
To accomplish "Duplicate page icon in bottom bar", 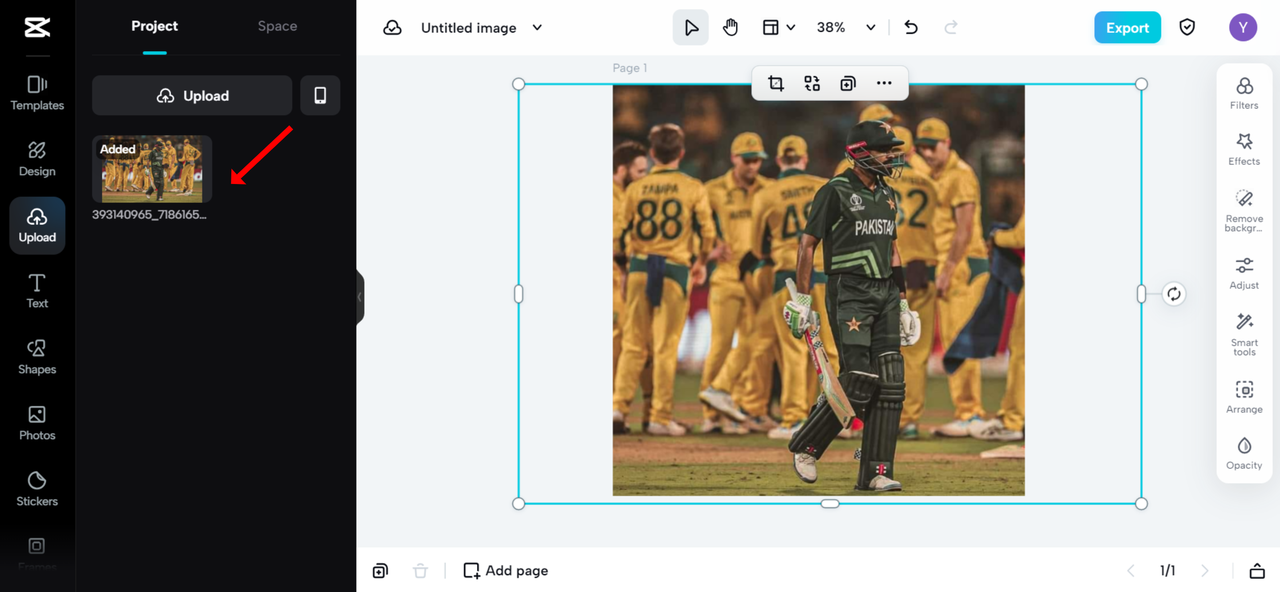I will [380, 571].
